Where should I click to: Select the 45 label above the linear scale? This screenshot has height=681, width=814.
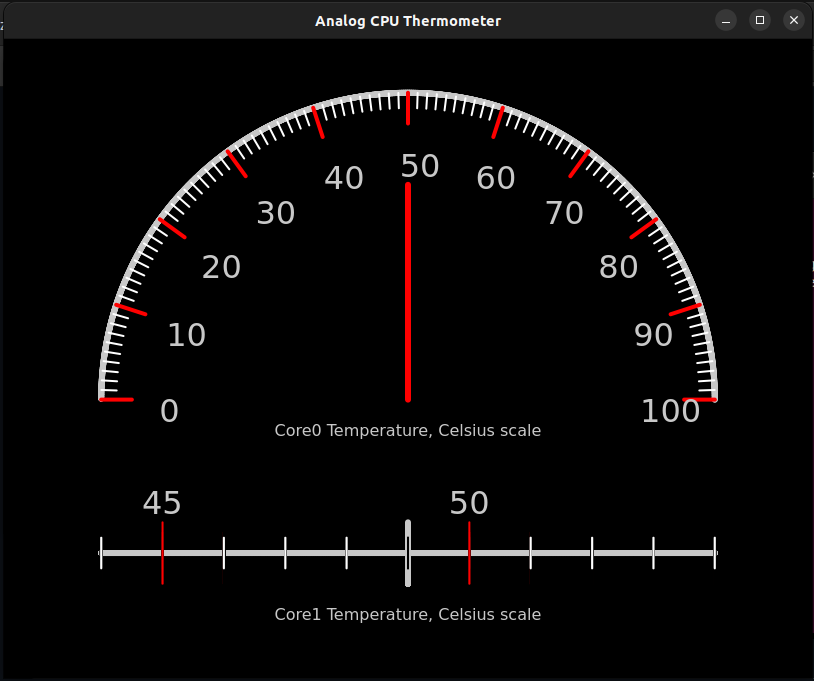[162, 504]
